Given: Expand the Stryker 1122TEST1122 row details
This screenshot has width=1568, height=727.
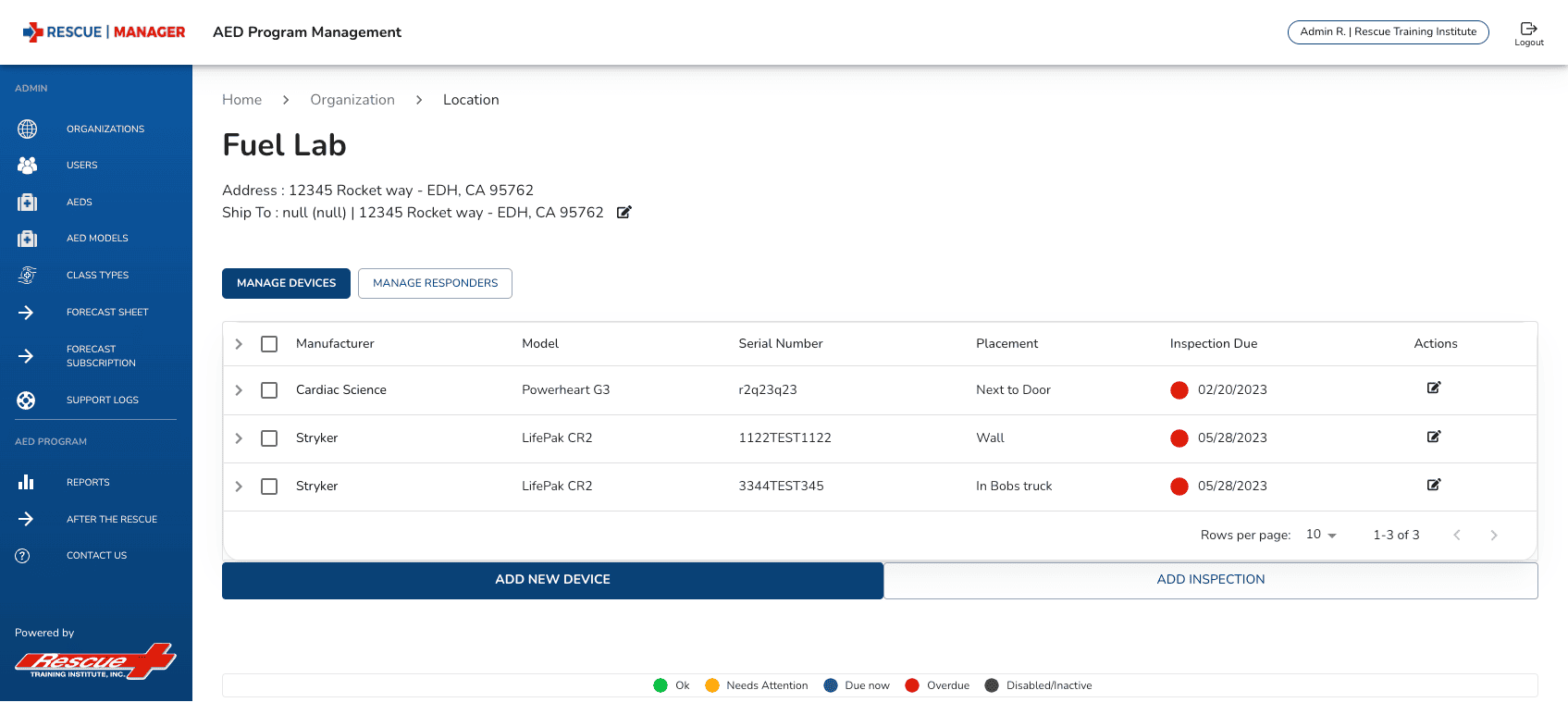Looking at the screenshot, I should pos(239,438).
